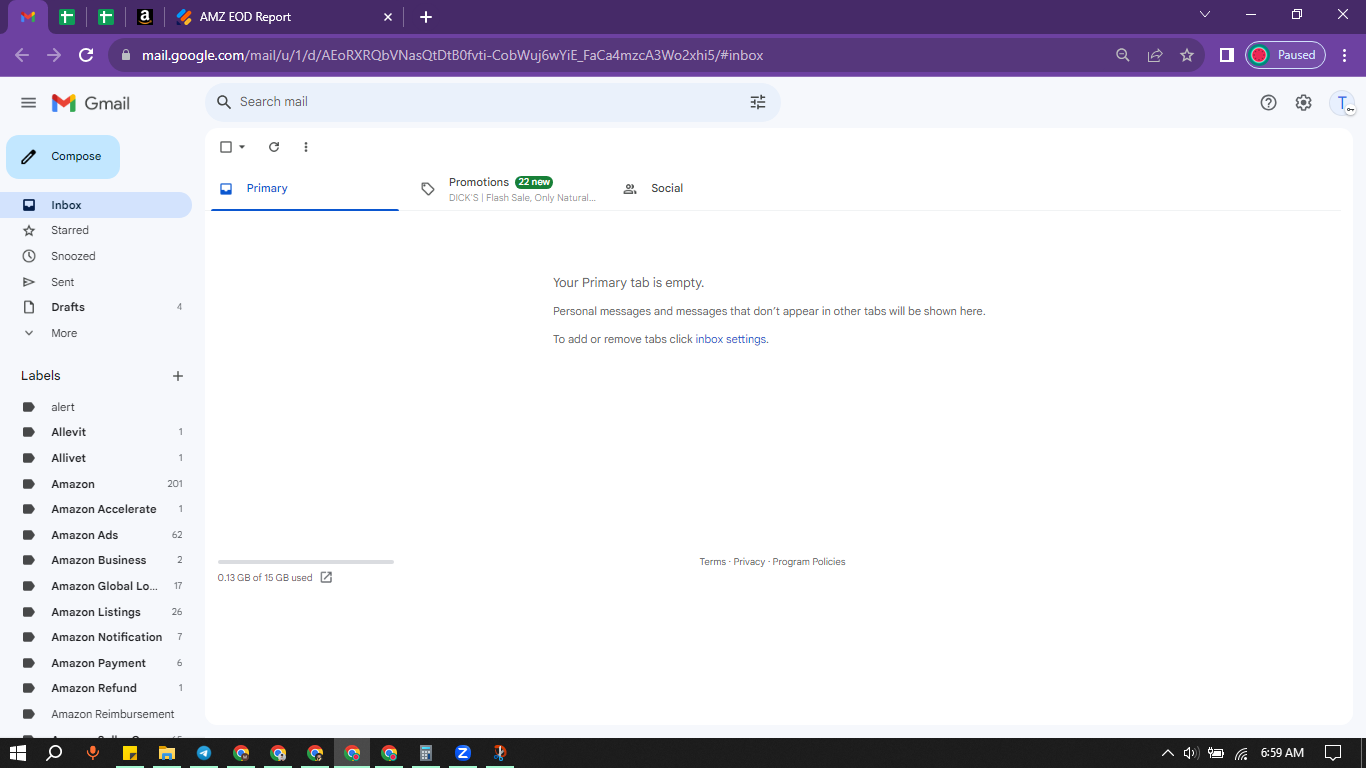Click the Gmail logo

click(x=91, y=103)
